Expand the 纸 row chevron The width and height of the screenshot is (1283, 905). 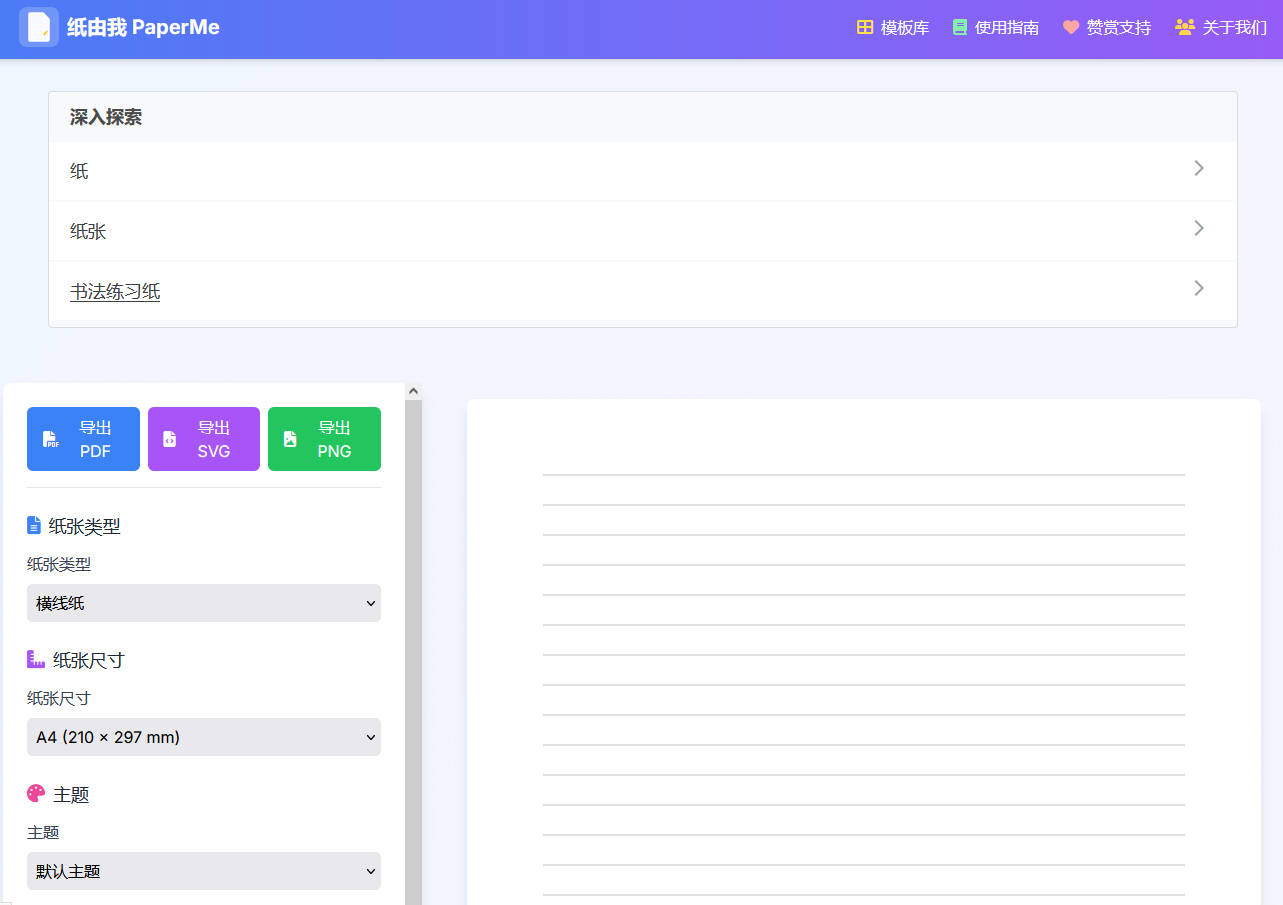tap(1199, 169)
